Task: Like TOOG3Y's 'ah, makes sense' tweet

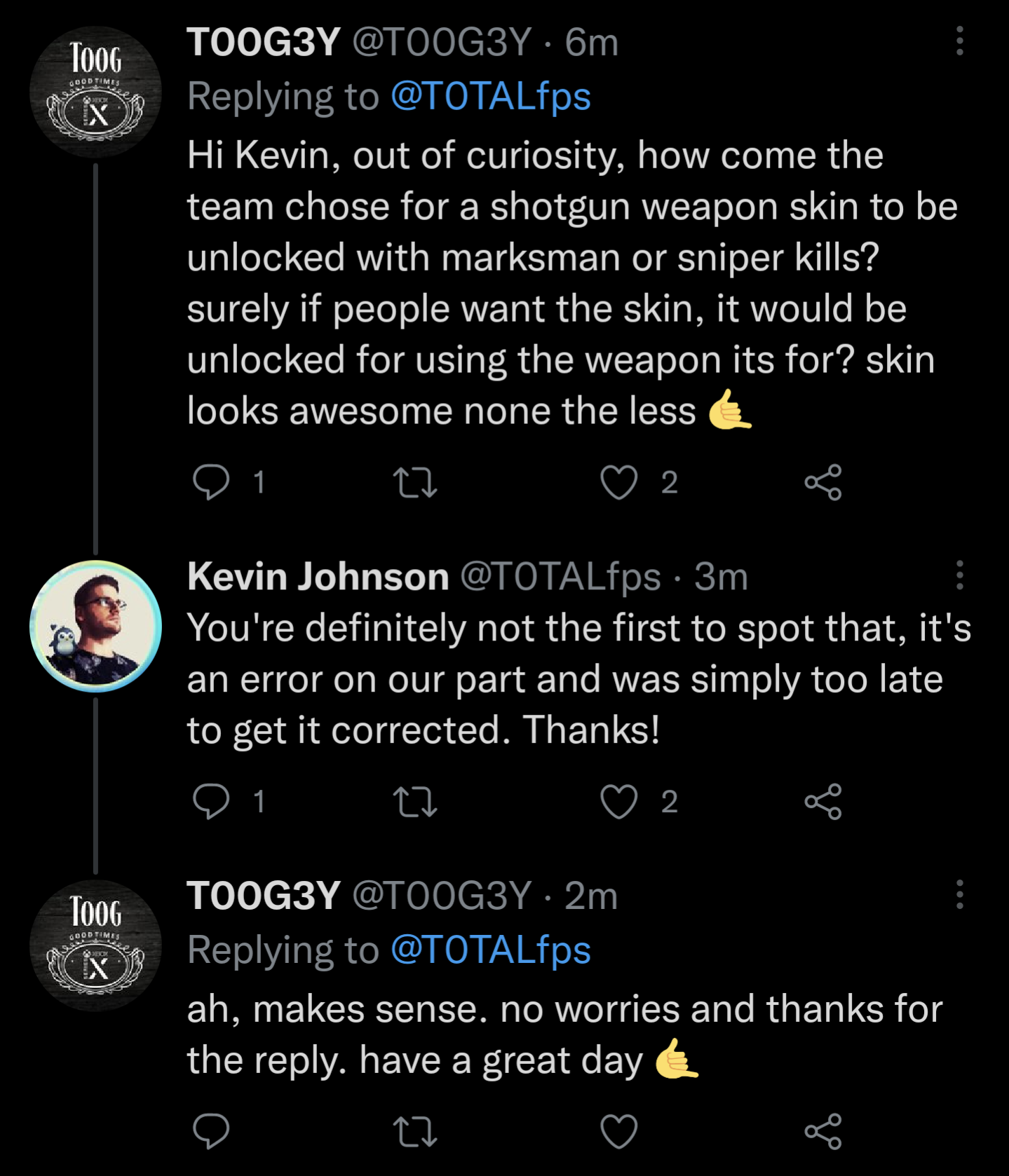Action: pos(619,1132)
